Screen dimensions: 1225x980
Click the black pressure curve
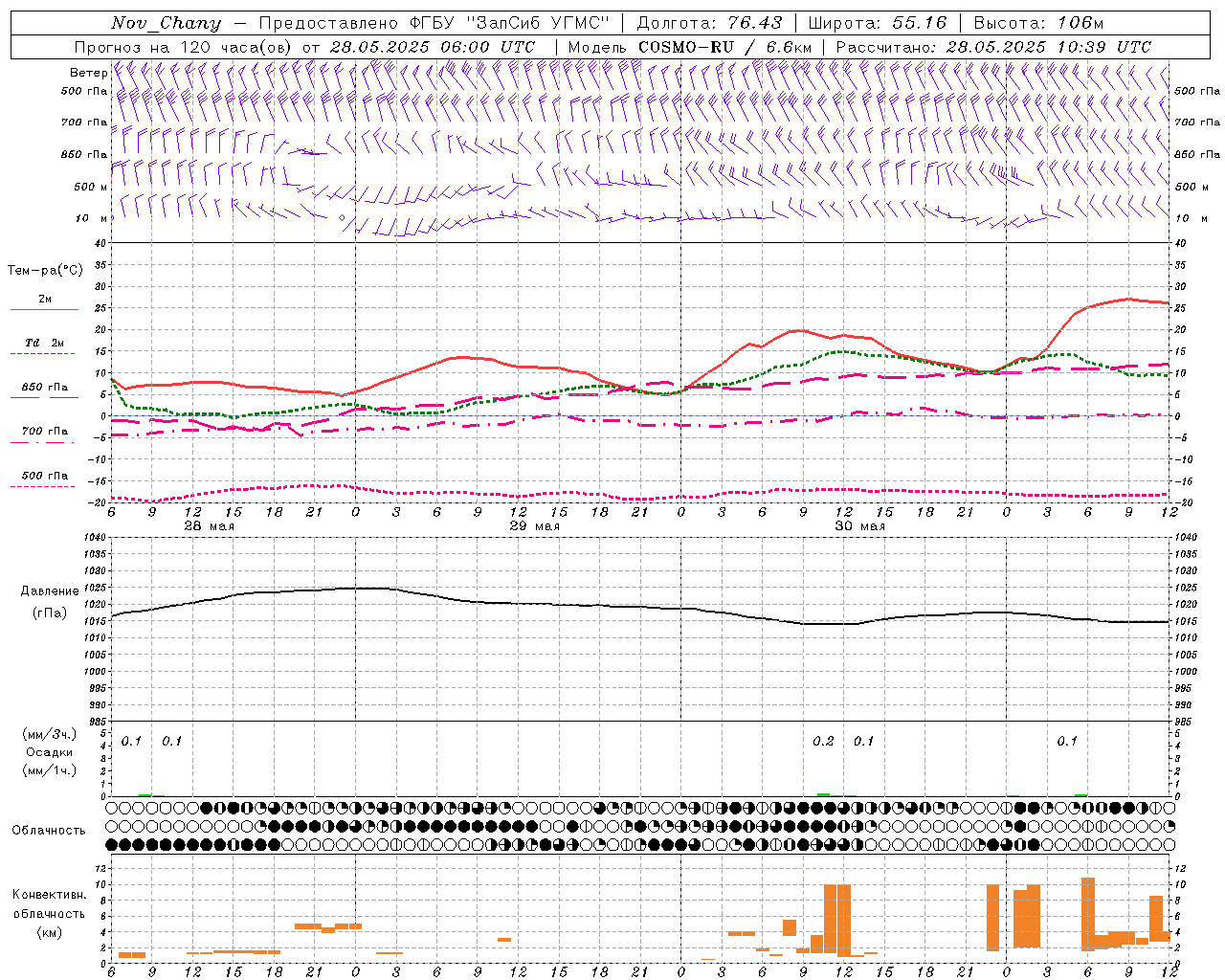coord(640,606)
